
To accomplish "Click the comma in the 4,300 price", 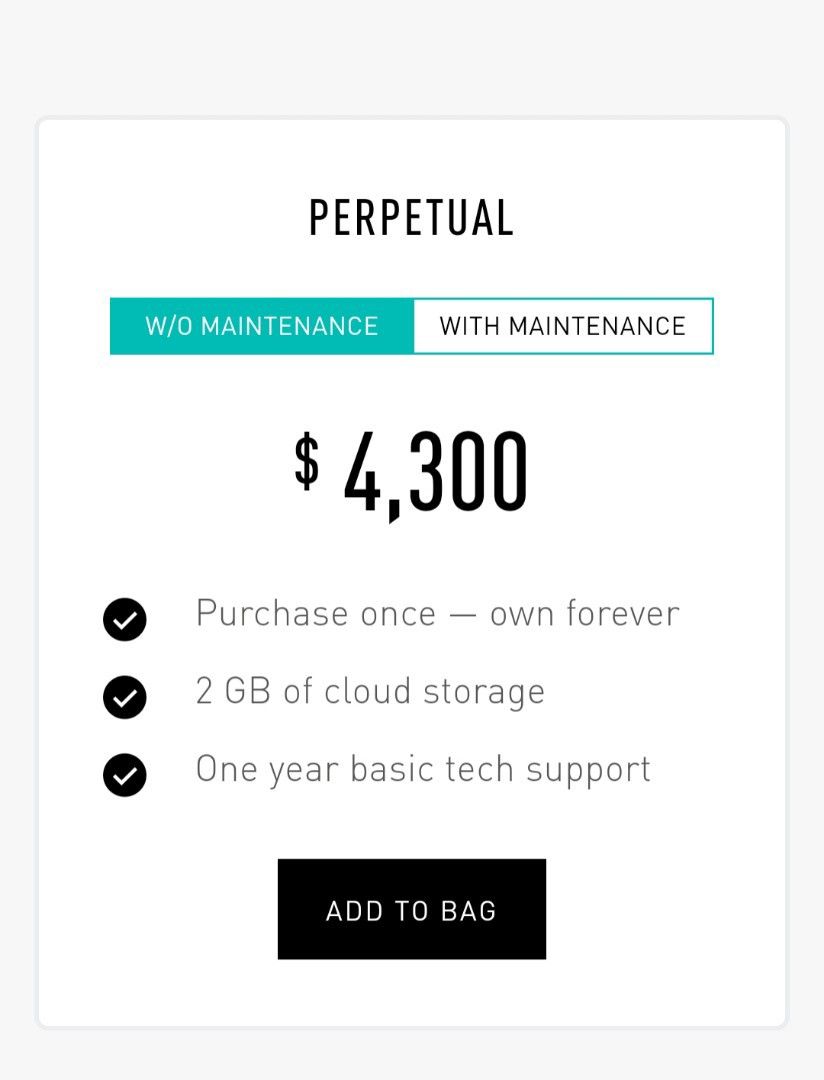I will click(x=394, y=506).
